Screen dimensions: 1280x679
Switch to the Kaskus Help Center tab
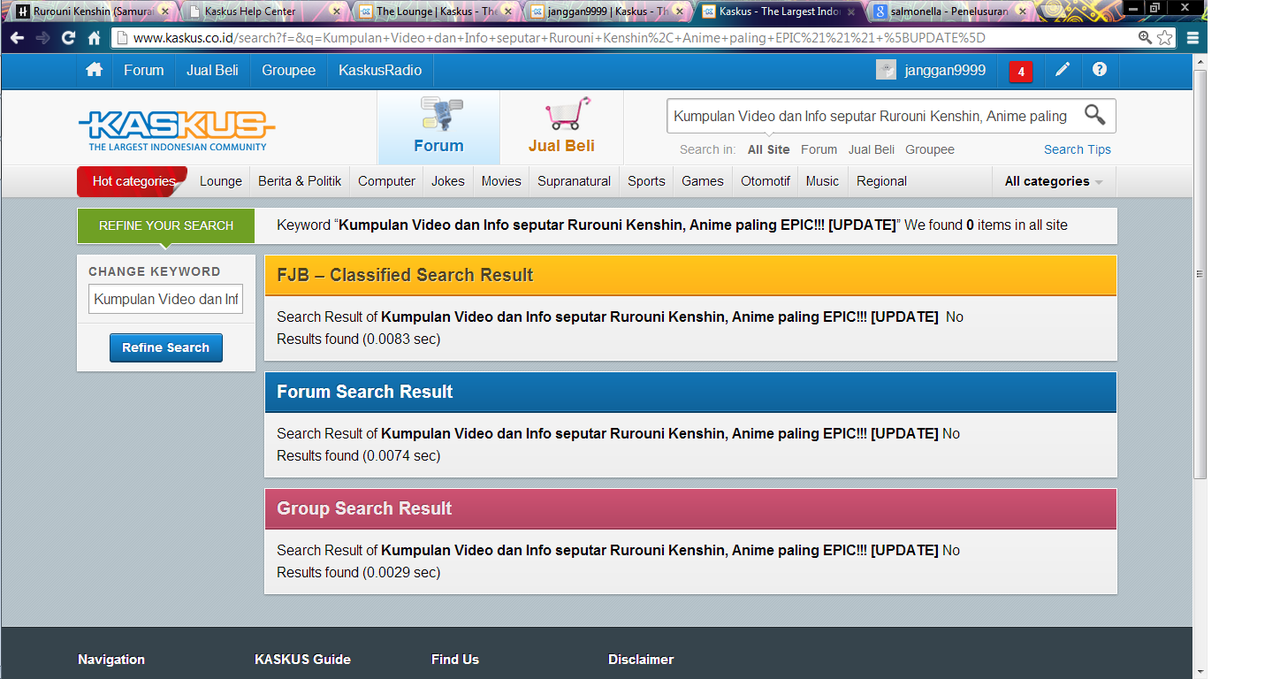264,11
